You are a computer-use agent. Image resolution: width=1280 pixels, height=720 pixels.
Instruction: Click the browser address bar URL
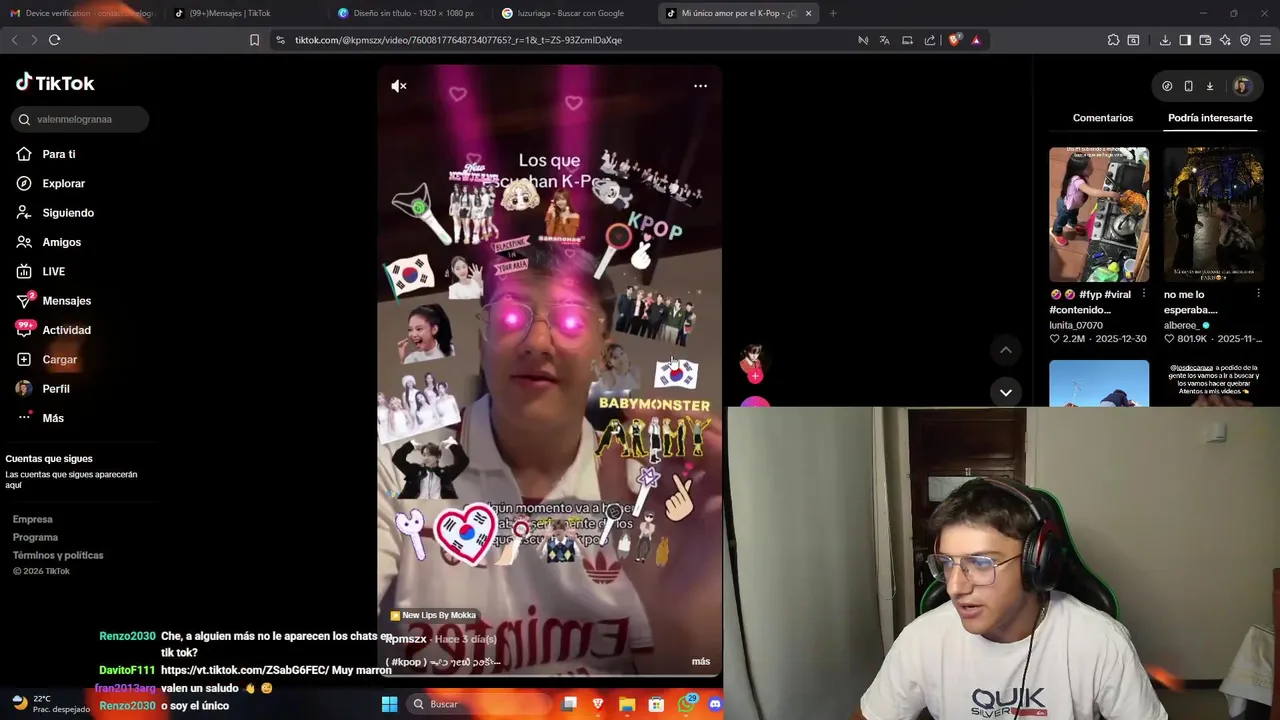[458, 40]
